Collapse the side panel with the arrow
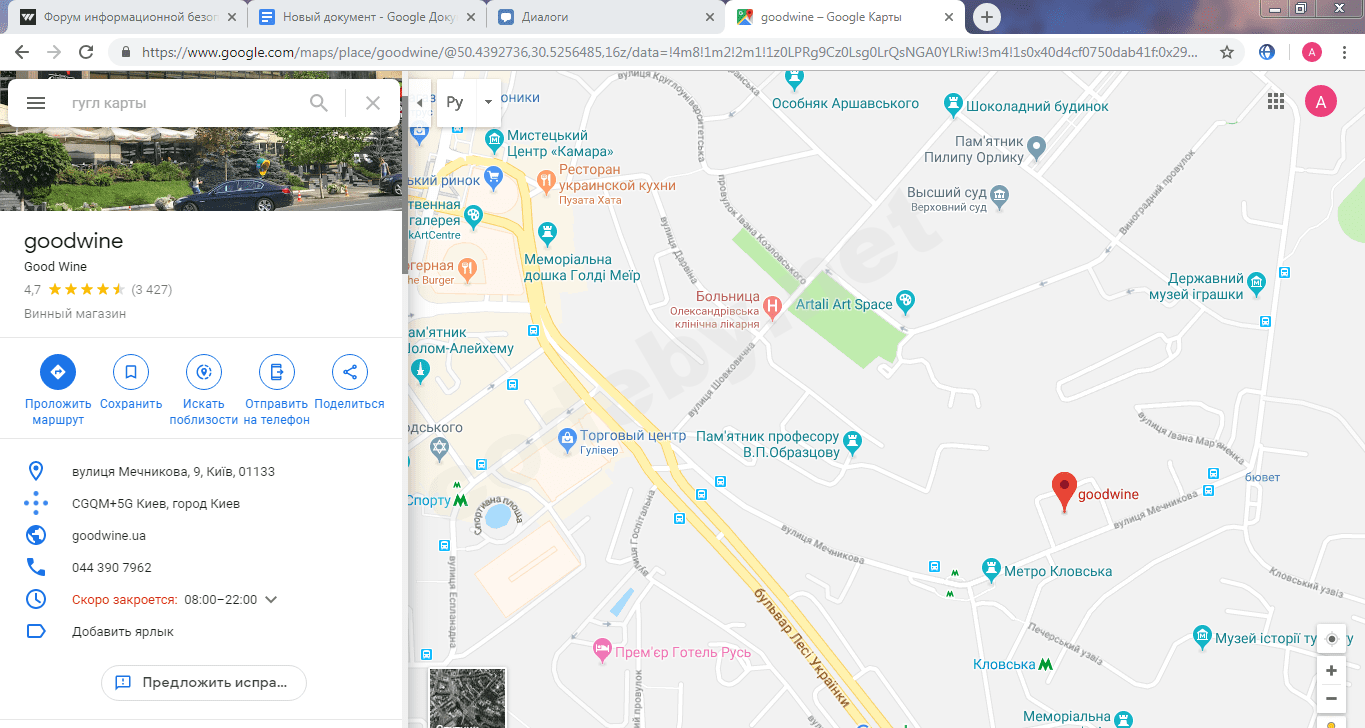This screenshot has height=728, width=1365. point(419,103)
